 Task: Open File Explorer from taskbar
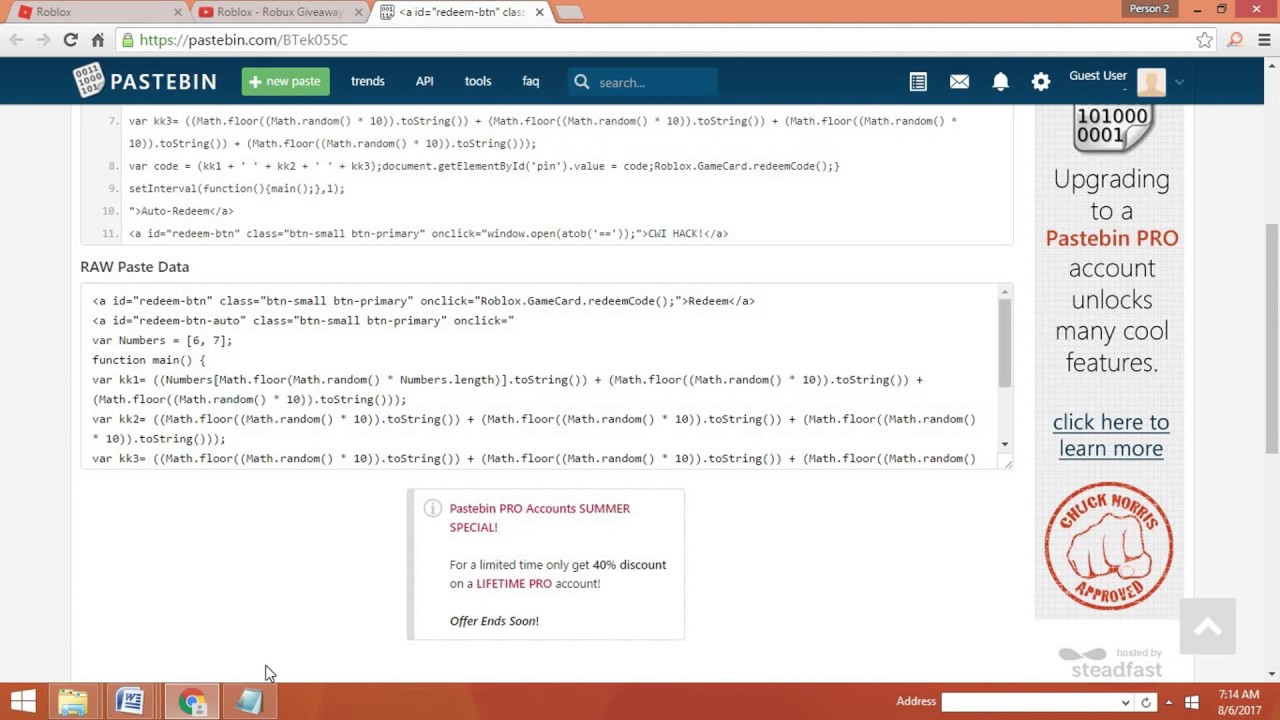coord(73,701)
